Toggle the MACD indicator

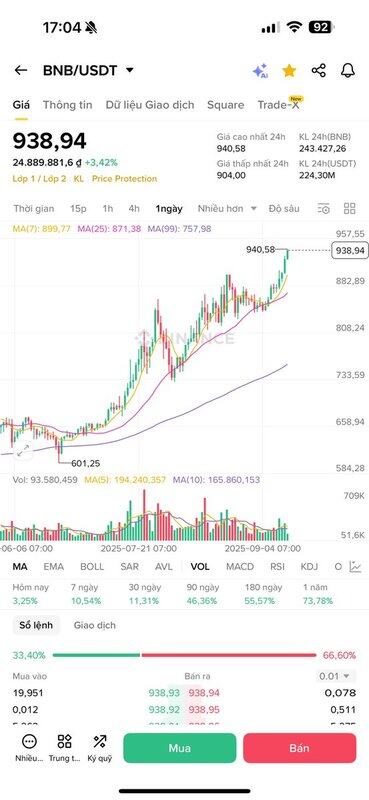[x=240, y=567]
